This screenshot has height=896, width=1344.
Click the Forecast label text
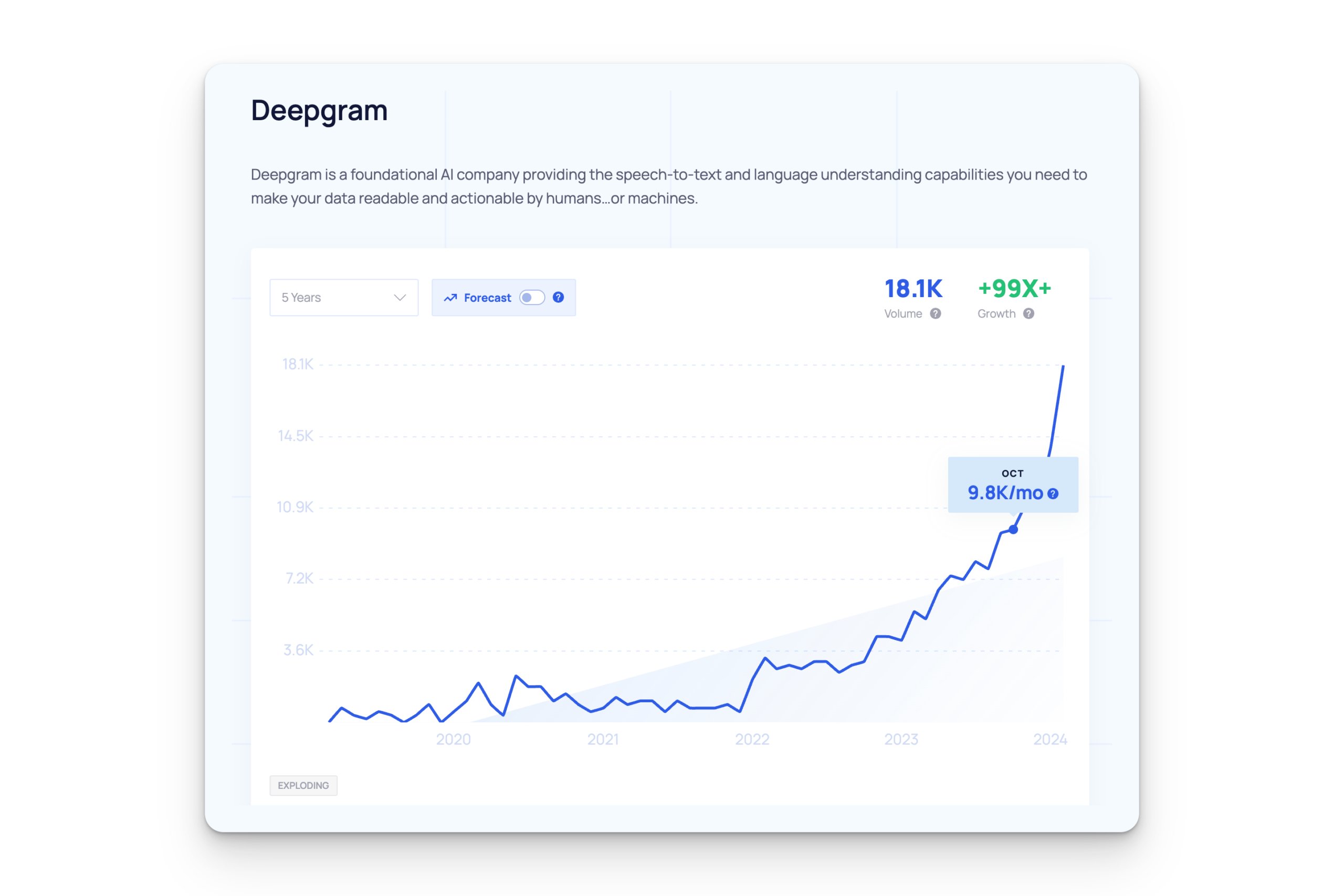coord(487,298)
